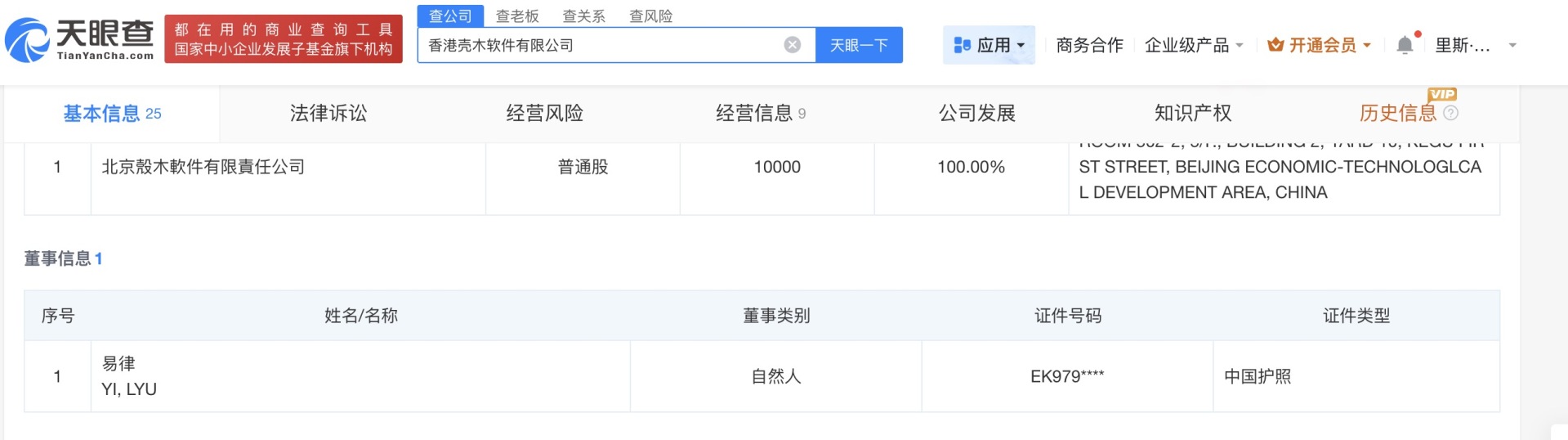Expand the 企业级产品 dropdown

tap(1240, 46)
